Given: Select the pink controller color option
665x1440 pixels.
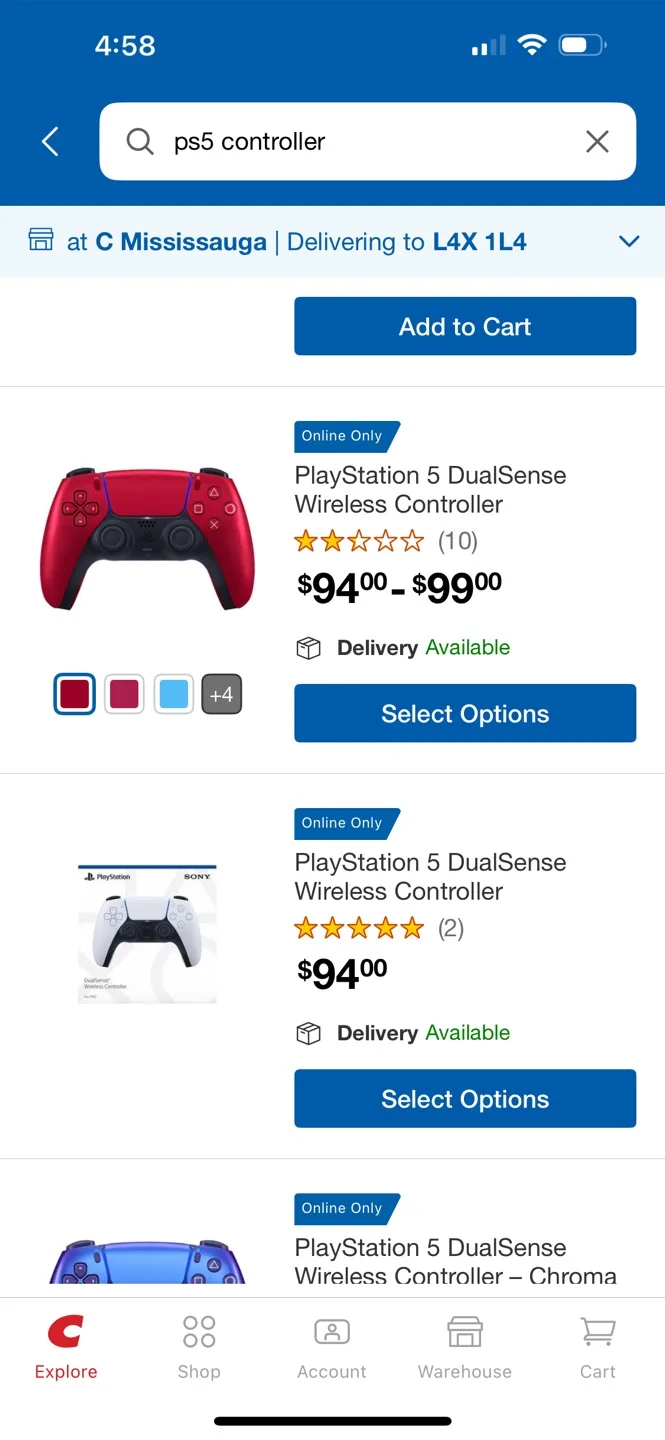Looking at the screenshot, I should [123, 693].
